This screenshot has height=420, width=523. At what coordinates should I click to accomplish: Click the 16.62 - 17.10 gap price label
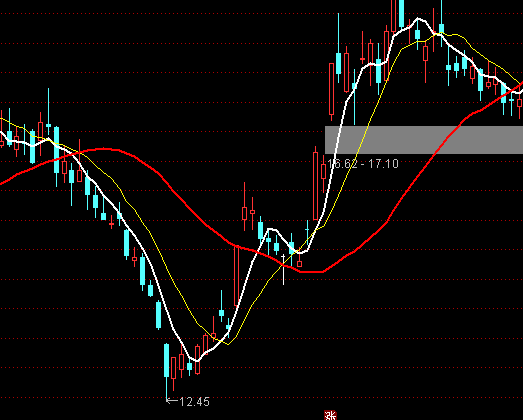click(x=363, y=163)
